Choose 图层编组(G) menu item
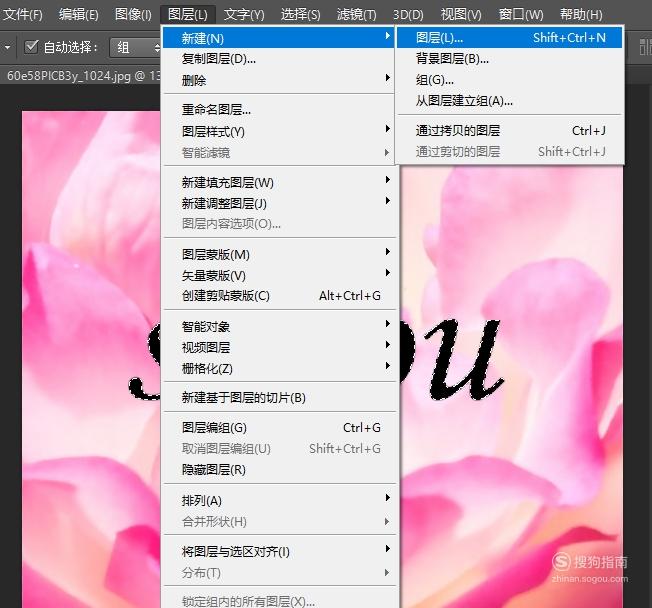The image size is (652, 608). tap(278, 428)
